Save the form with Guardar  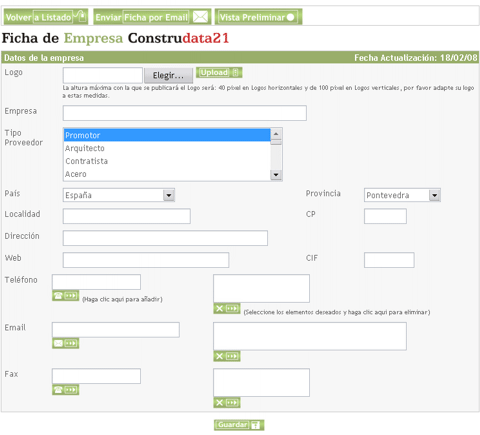click(x=239, y=425)
